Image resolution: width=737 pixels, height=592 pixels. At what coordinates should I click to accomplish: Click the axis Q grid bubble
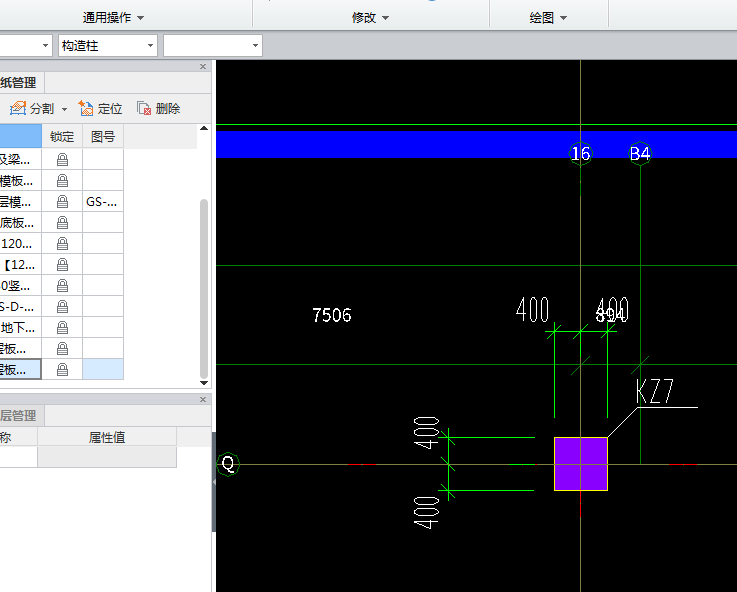coord(228,464)
